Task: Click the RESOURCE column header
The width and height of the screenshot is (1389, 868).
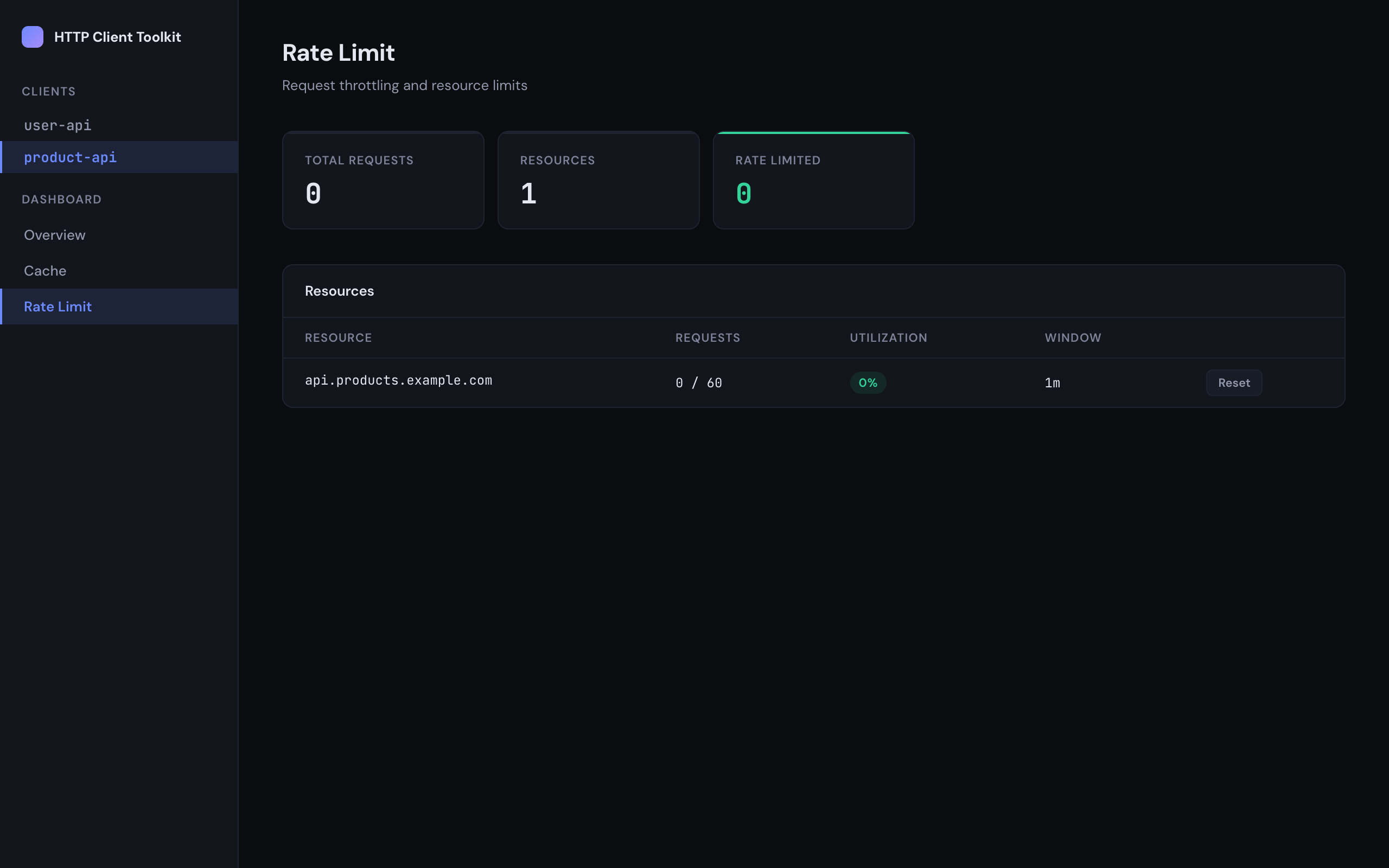Action: [x=338, y=337]
